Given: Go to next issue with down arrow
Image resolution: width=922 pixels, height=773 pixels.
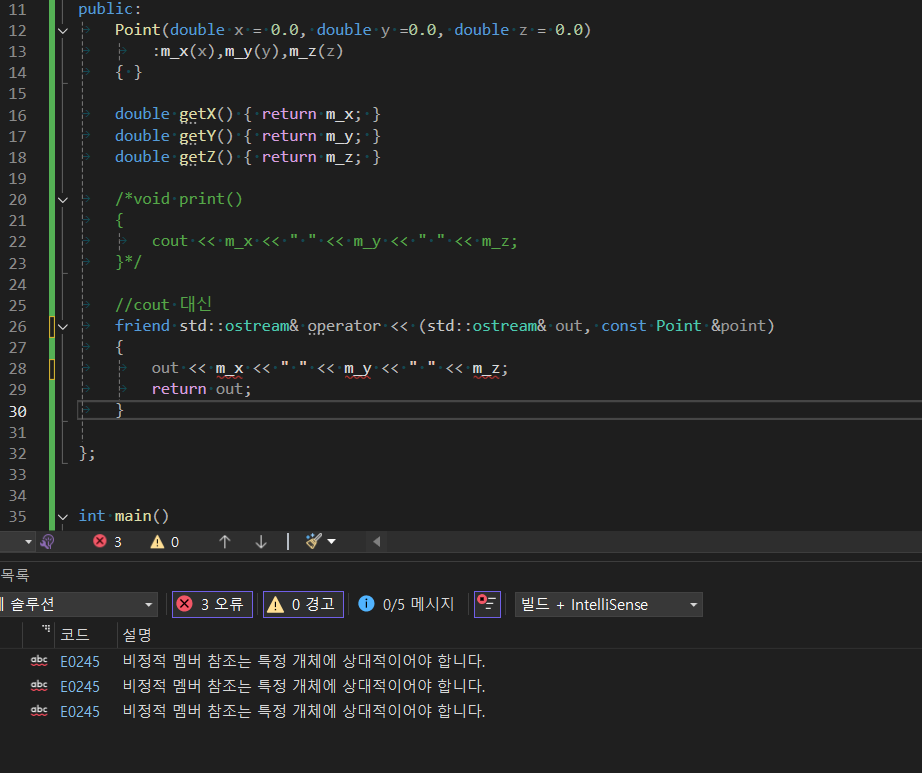Looking at the screenshot, I should click(x=261, y=541).
